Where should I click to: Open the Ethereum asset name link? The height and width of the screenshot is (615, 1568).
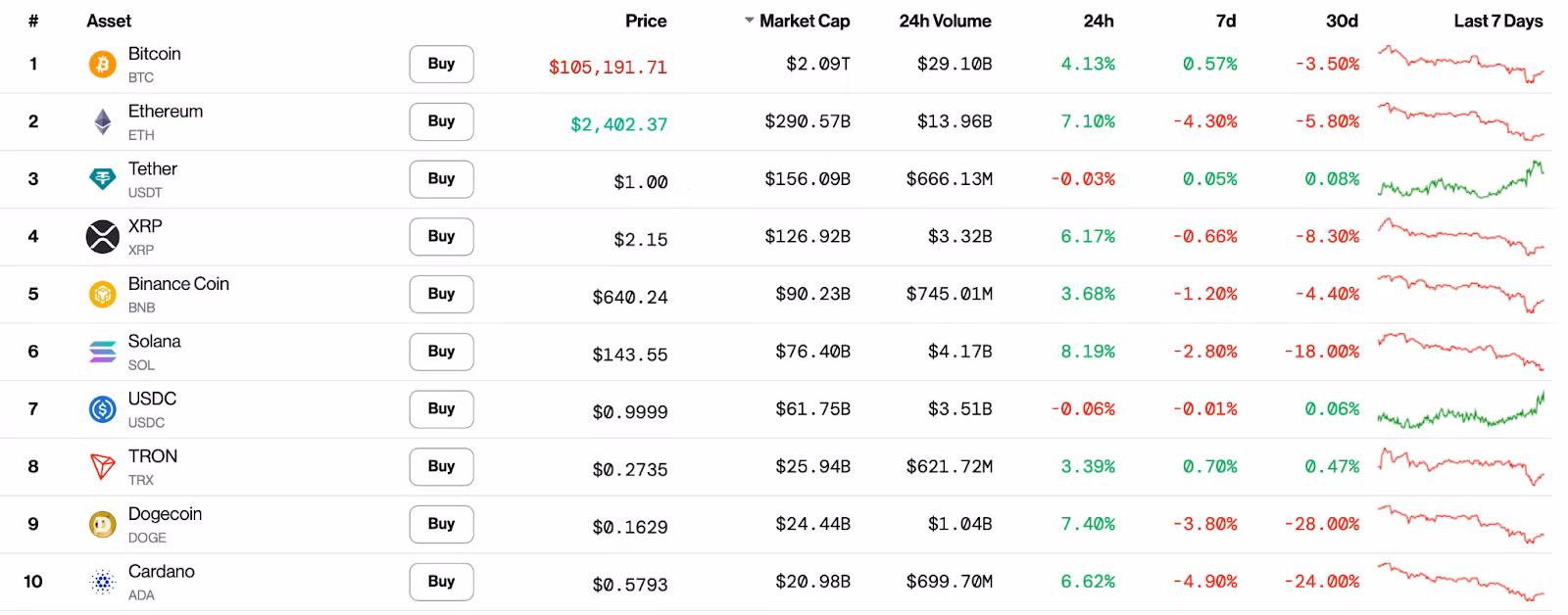166,112
